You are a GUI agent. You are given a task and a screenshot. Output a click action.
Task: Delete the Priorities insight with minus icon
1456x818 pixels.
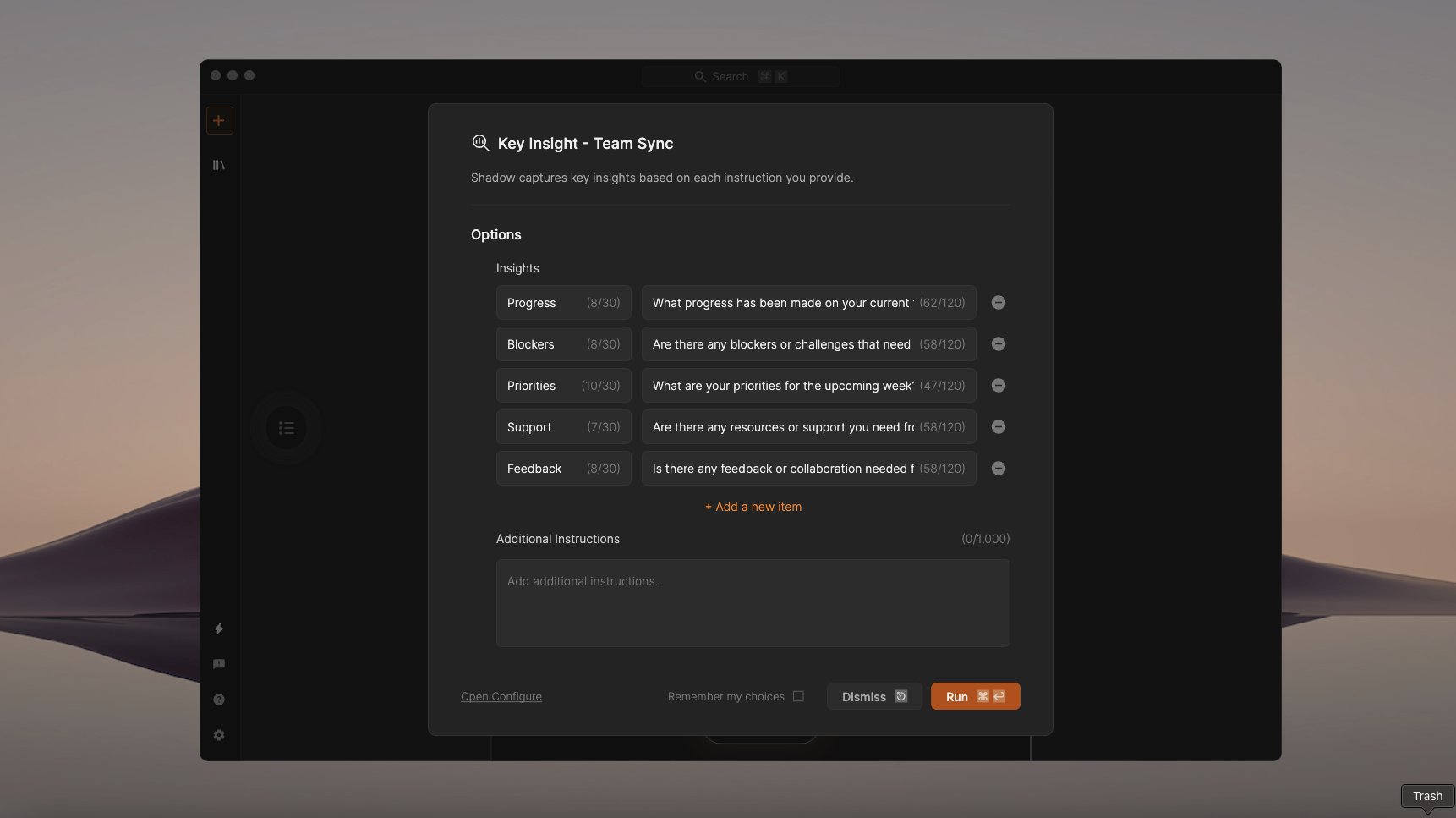[999, 386]
